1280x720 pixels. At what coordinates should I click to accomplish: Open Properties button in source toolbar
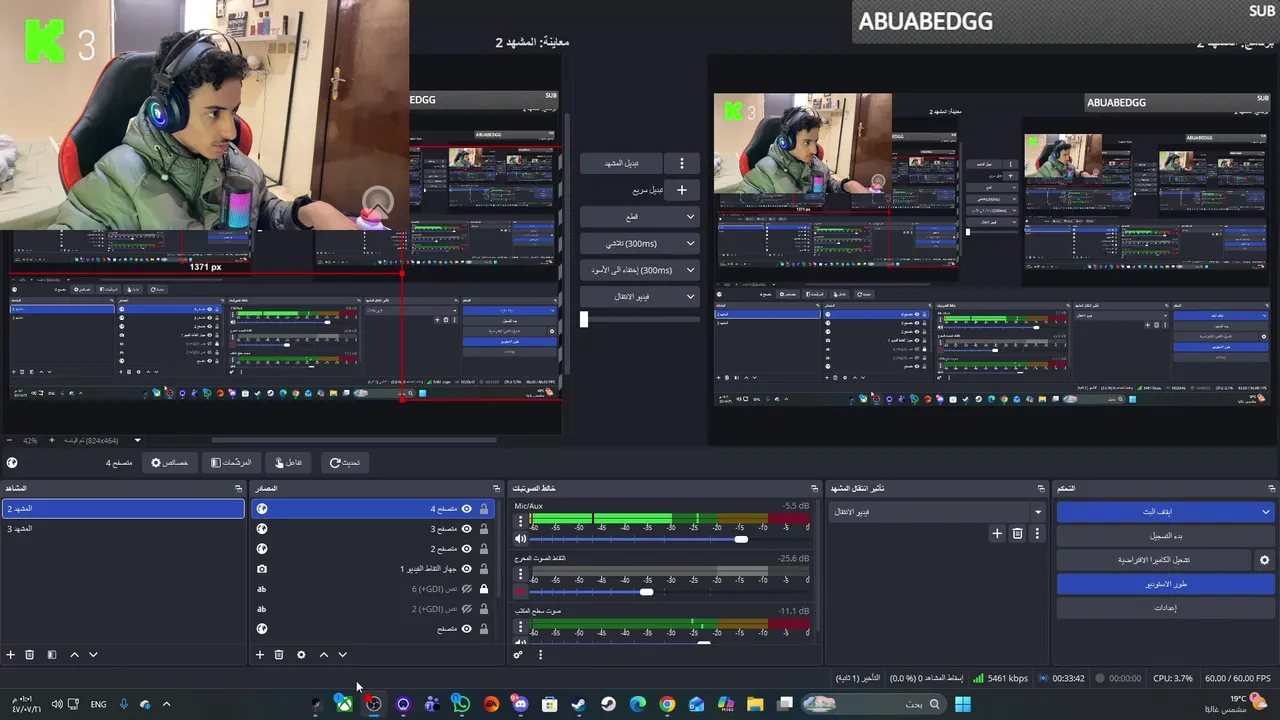click(x=169, y=463)
